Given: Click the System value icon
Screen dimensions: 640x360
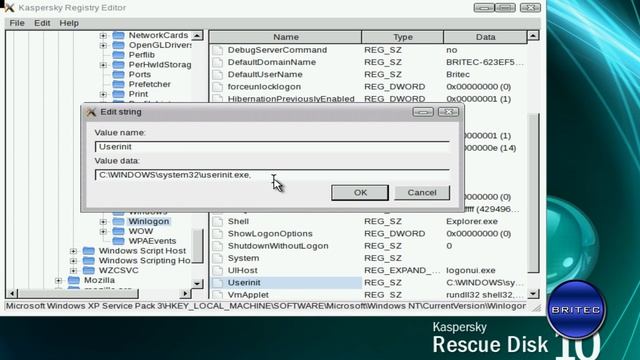Looking at the screenshot, I should (218, 258).
